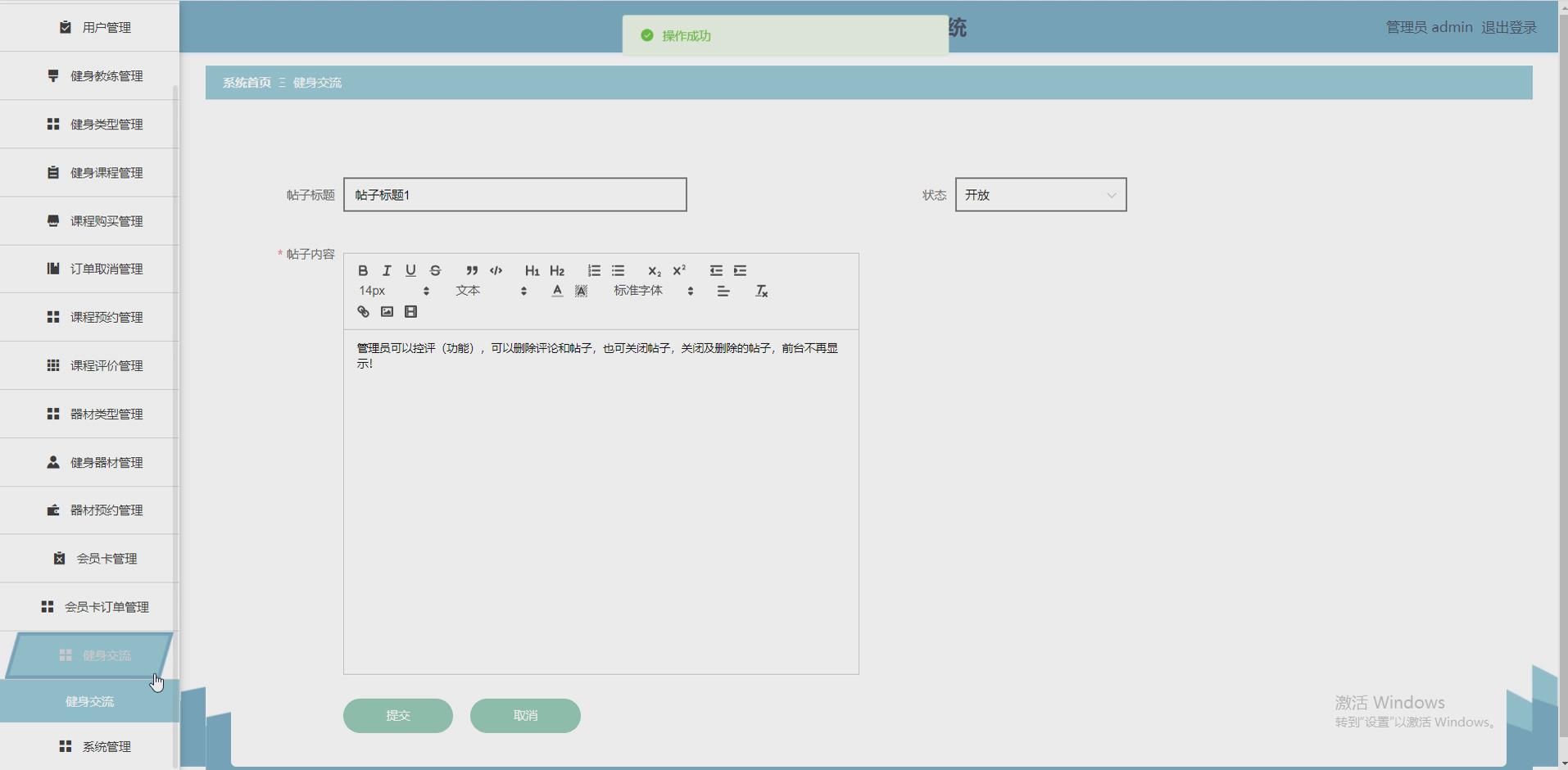Open the 标准字体 font family dropdown

[x=654, y=291]
